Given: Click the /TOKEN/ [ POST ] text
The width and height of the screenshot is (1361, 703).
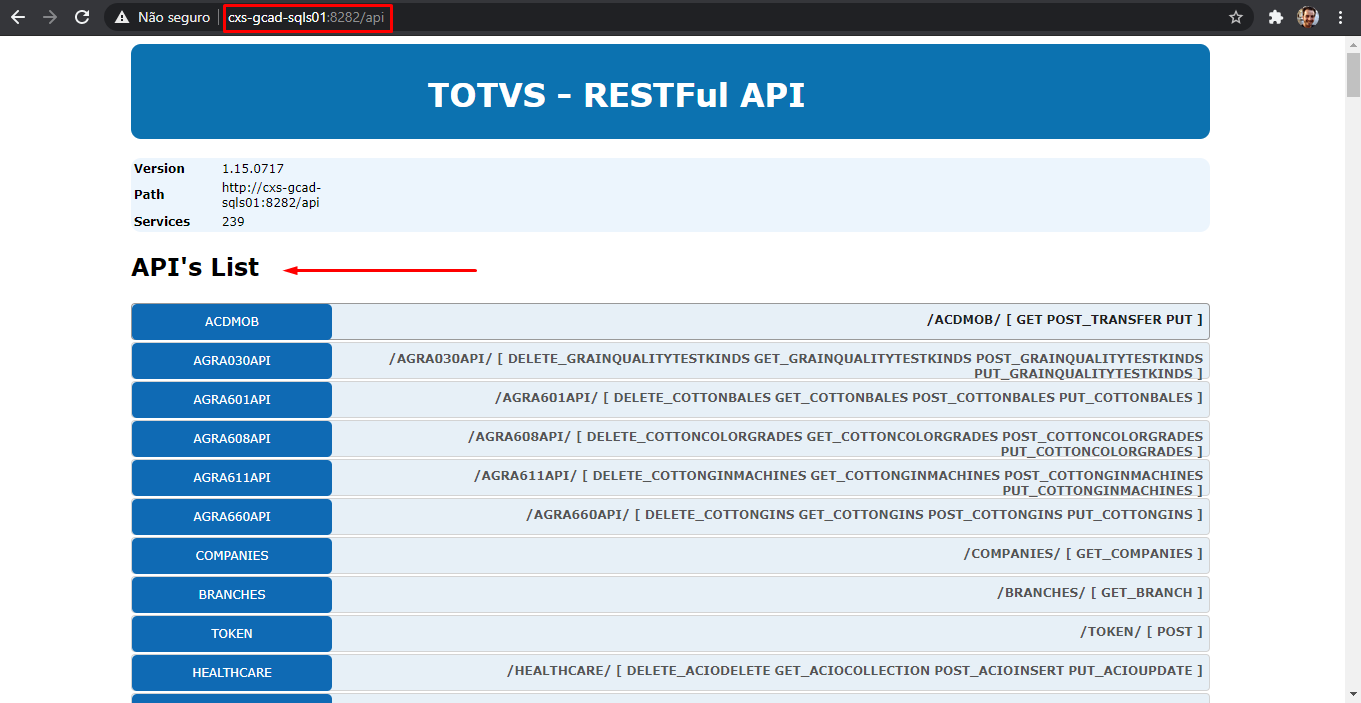Looking at the screenshot, I should [1141, 632].
